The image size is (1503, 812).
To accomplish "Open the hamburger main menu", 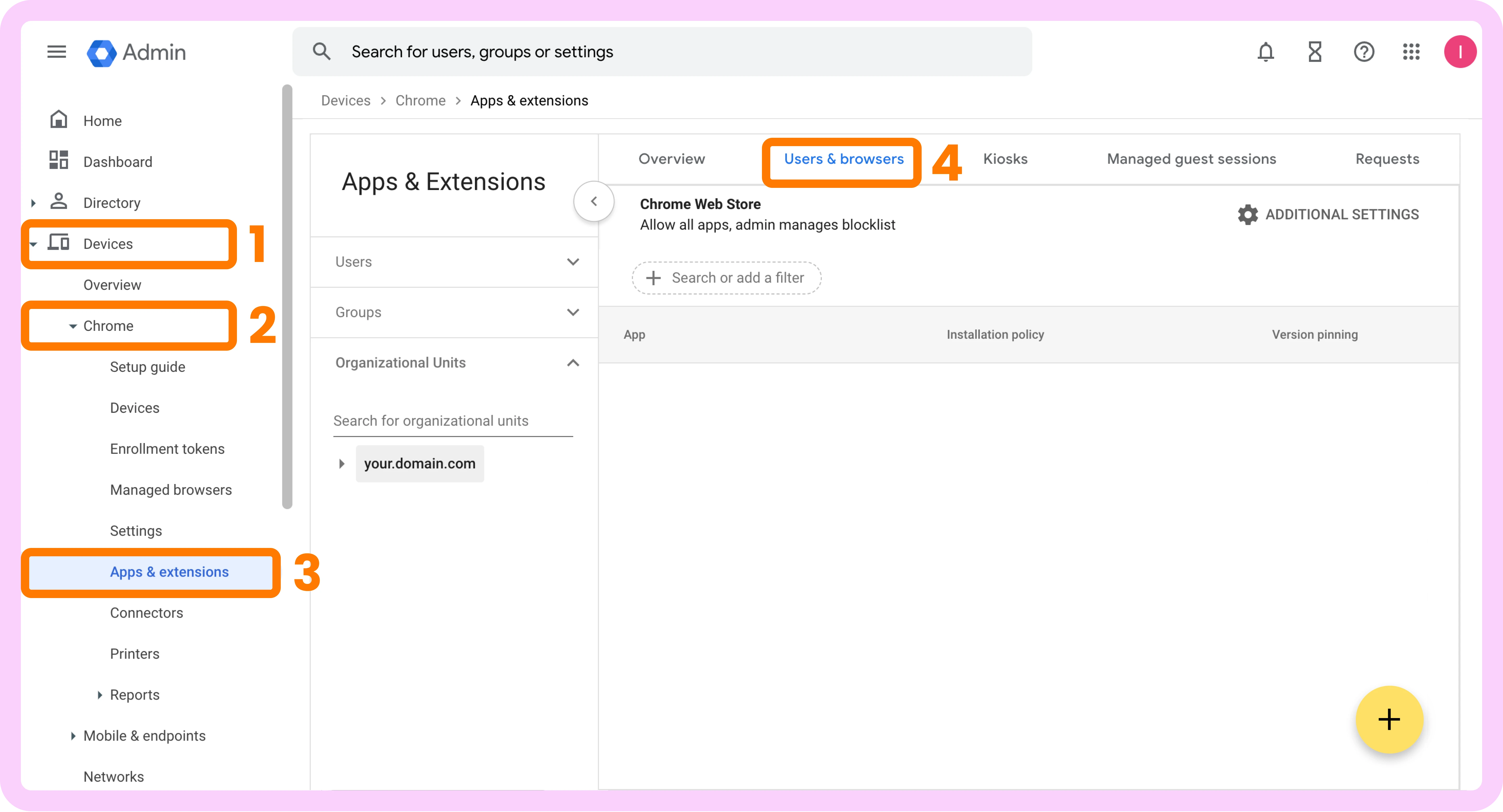I will click(57, 52).
